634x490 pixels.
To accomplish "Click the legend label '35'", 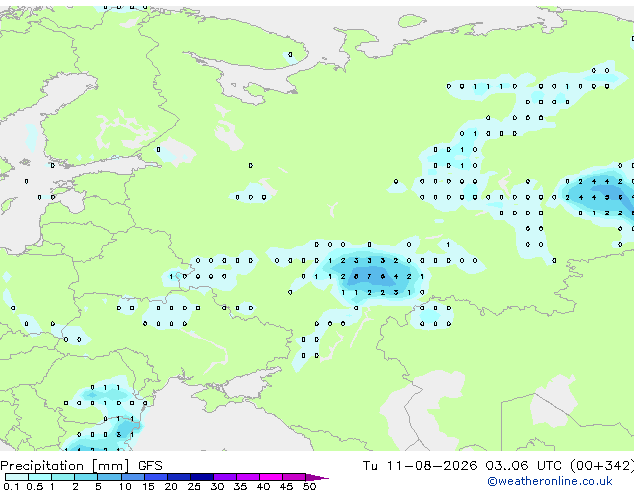I will click(x=240, y=486).
